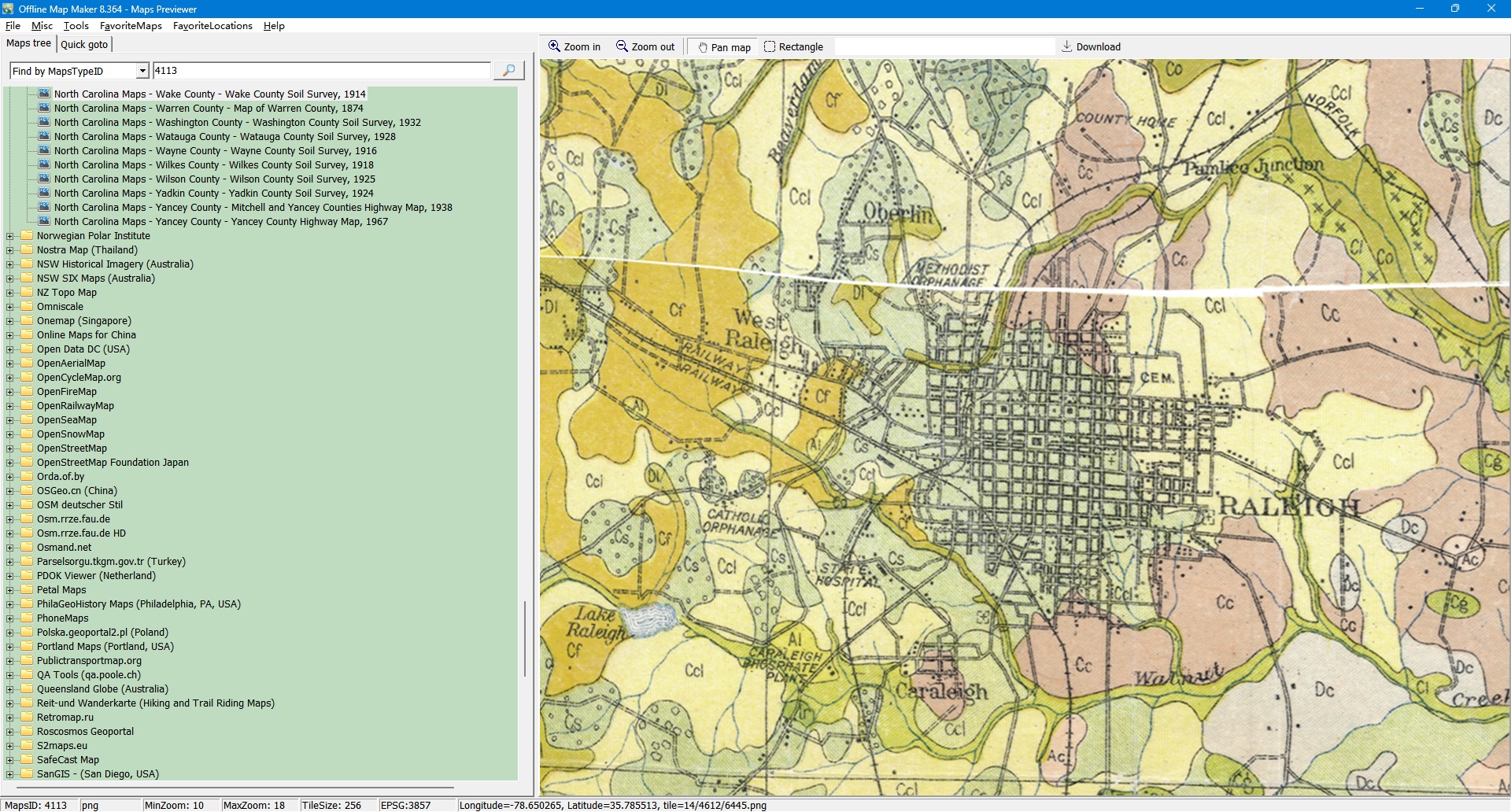Click the vertical scrollbar of maps tree

pyautogui.click(x=524, y=637)
